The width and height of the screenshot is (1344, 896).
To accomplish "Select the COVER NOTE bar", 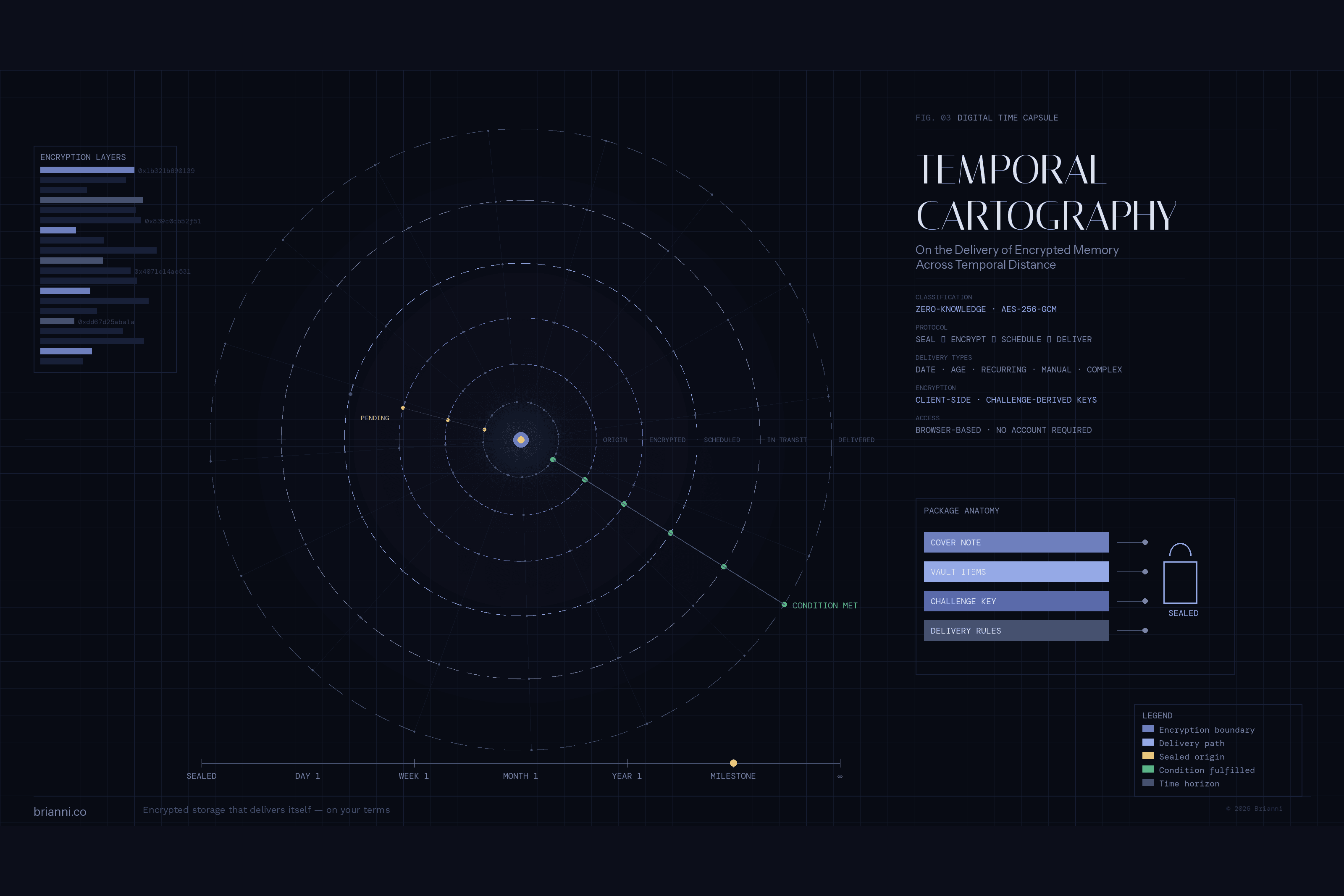I will (1016, 542).
